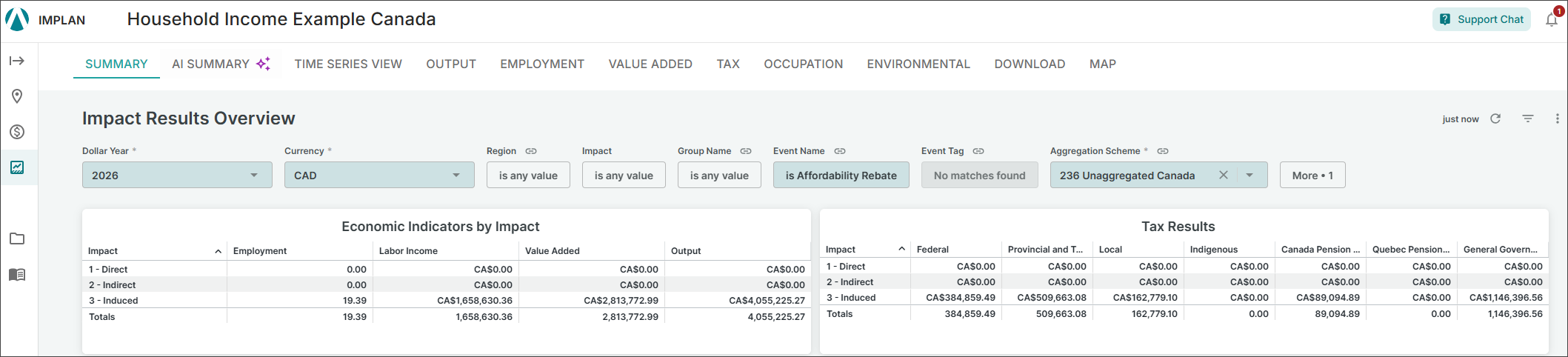This screenshot has height=357, width=1568.
Task: Click the link icon next to Event Name
Action: pyautogui.click(x=840, y=151)
